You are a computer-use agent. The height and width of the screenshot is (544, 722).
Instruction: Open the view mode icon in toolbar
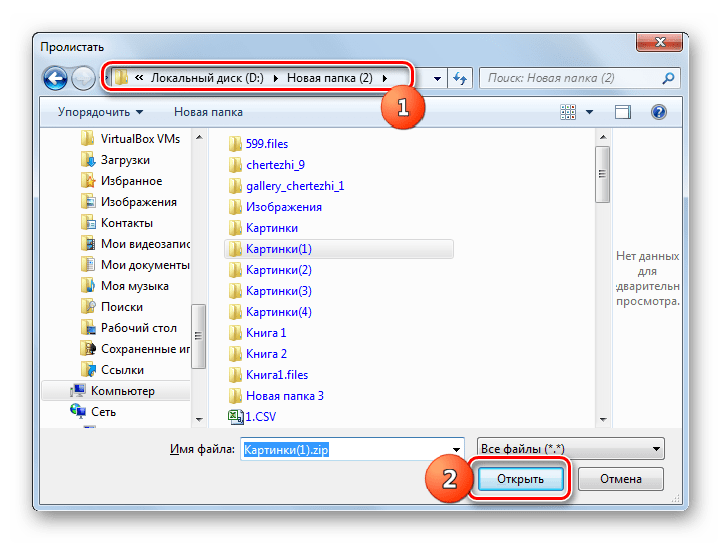pos(568,112)
